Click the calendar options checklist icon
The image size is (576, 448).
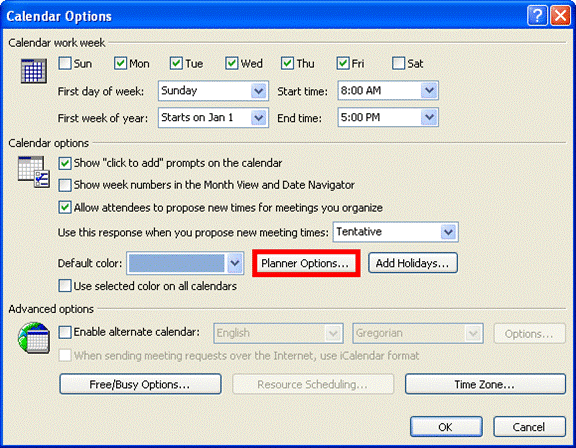pyautogui.click(x=34, y=172)
